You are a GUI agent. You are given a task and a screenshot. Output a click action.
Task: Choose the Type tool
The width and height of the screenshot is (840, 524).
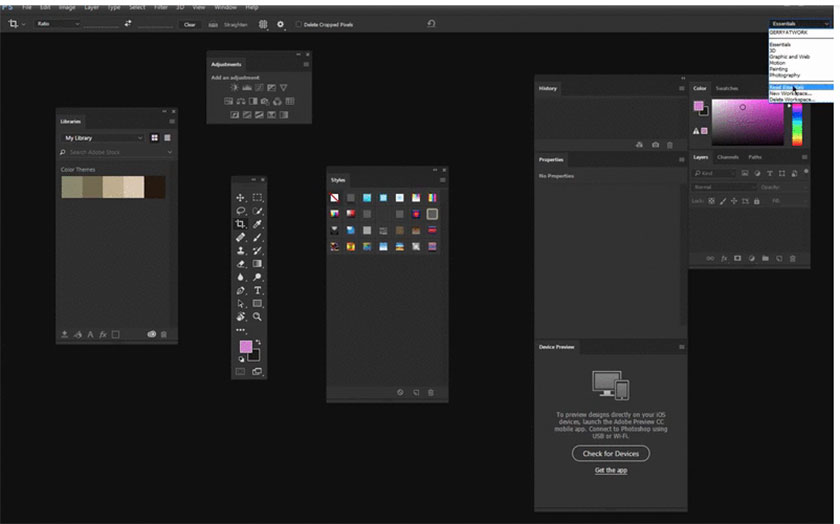click(x=258, y=290)
